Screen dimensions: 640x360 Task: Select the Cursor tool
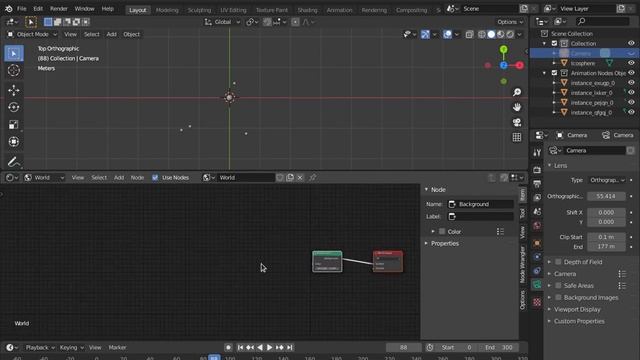click(14, 70)
